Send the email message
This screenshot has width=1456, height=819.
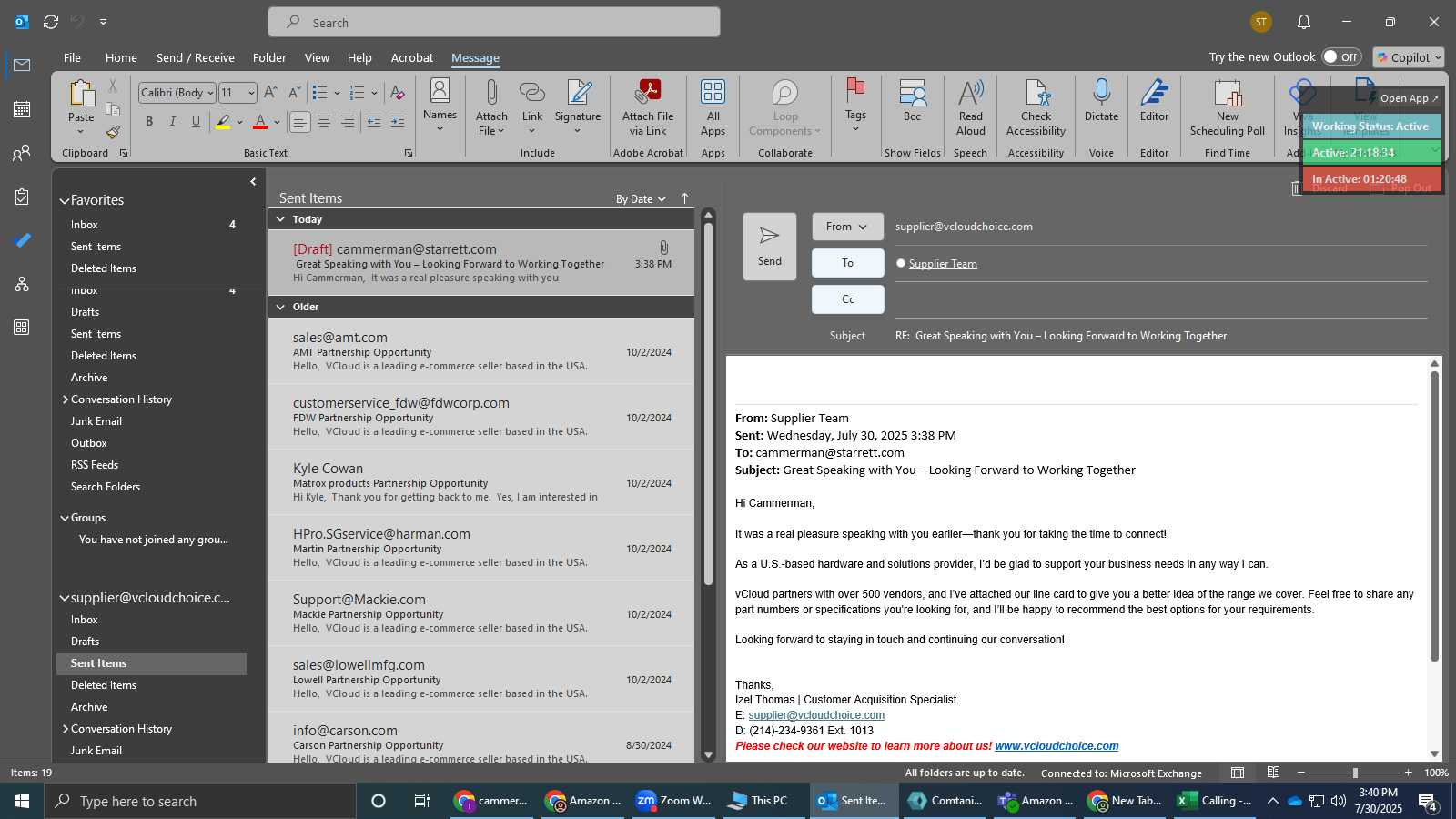coord(770,247)
